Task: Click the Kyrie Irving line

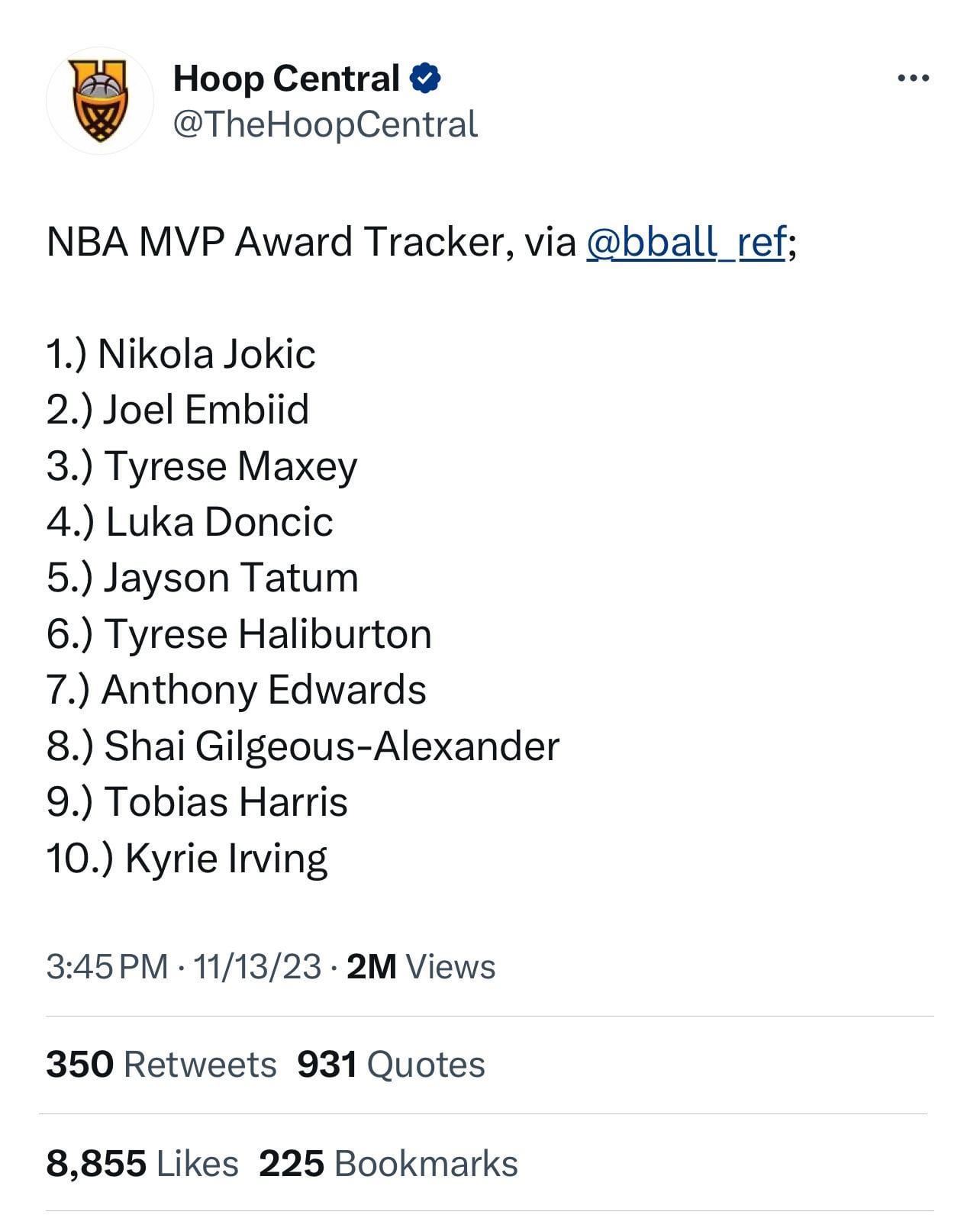Action: coord(187,858)
